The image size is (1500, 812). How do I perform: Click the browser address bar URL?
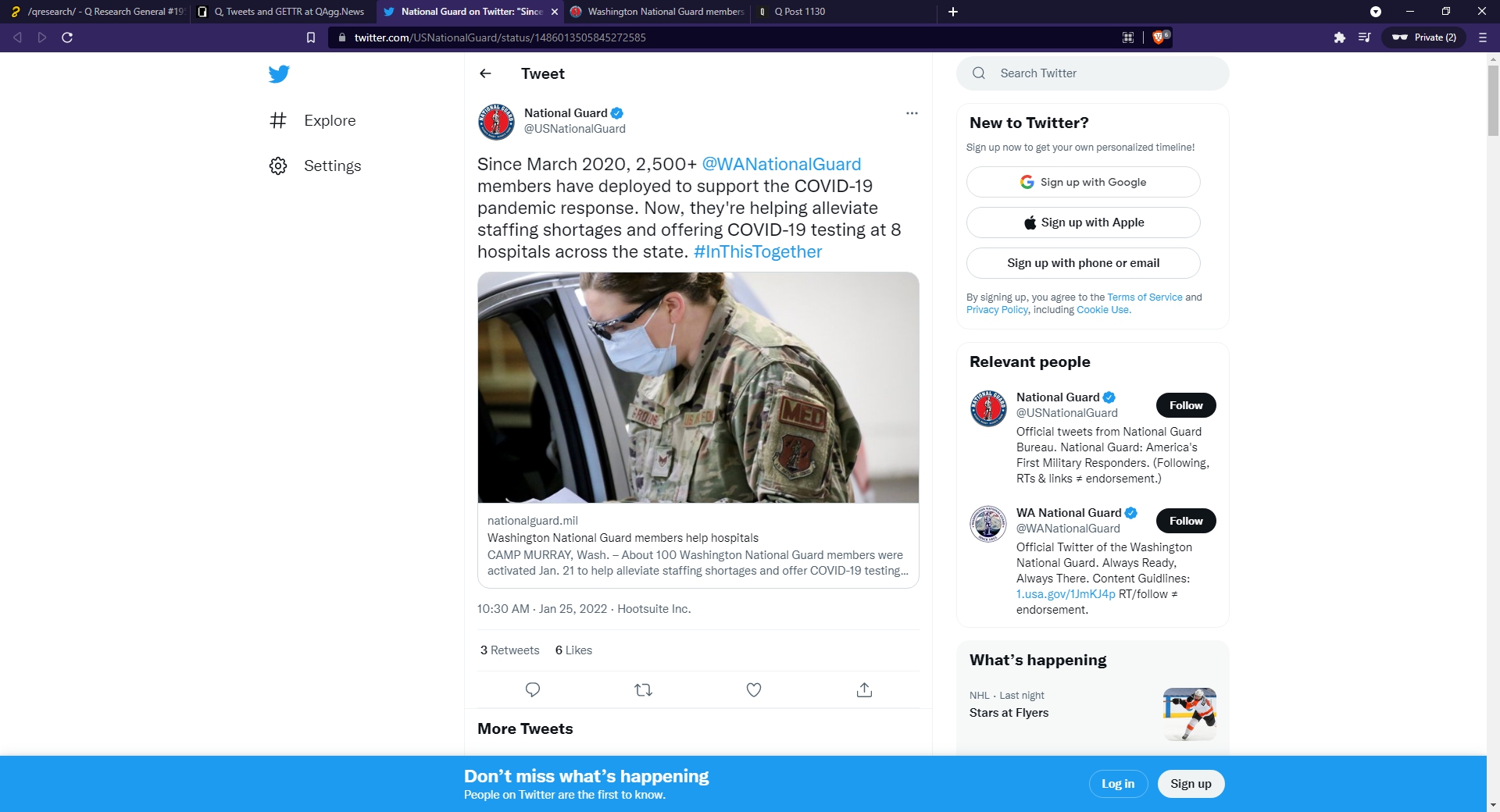(x=500, y=37)
